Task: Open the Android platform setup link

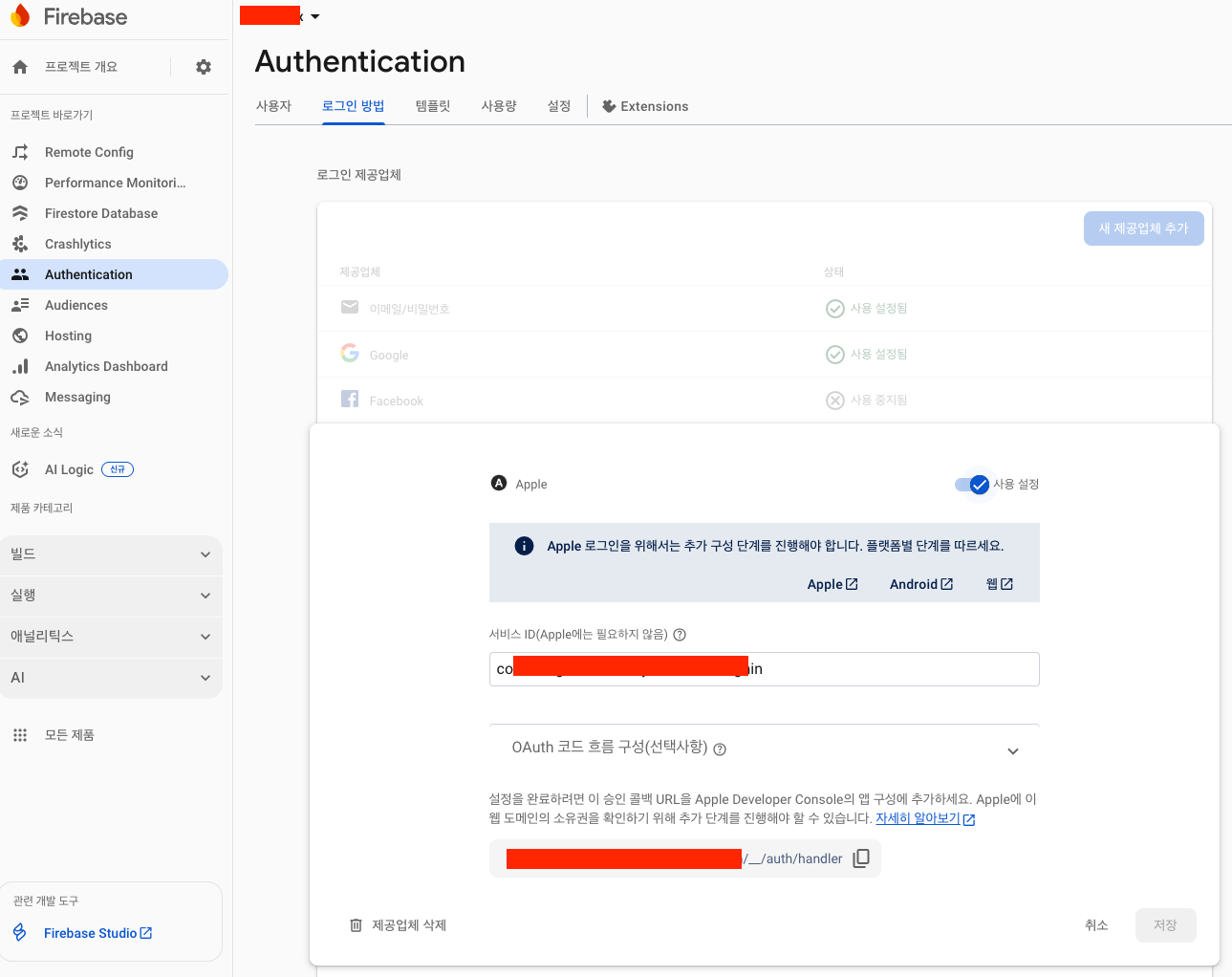Action: [921, 584]
